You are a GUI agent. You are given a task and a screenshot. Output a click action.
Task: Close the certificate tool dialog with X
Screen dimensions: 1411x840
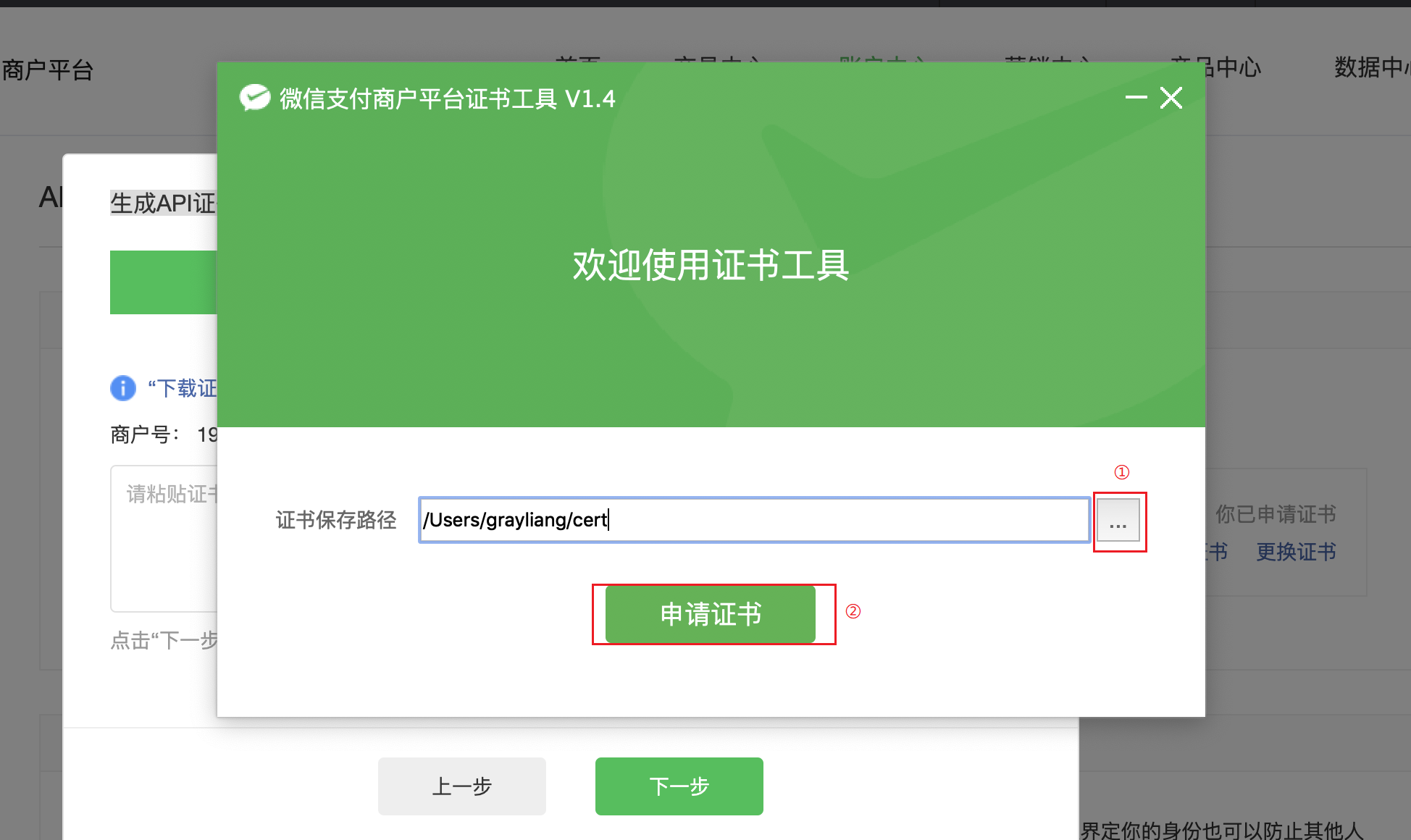coord(1171,98)
